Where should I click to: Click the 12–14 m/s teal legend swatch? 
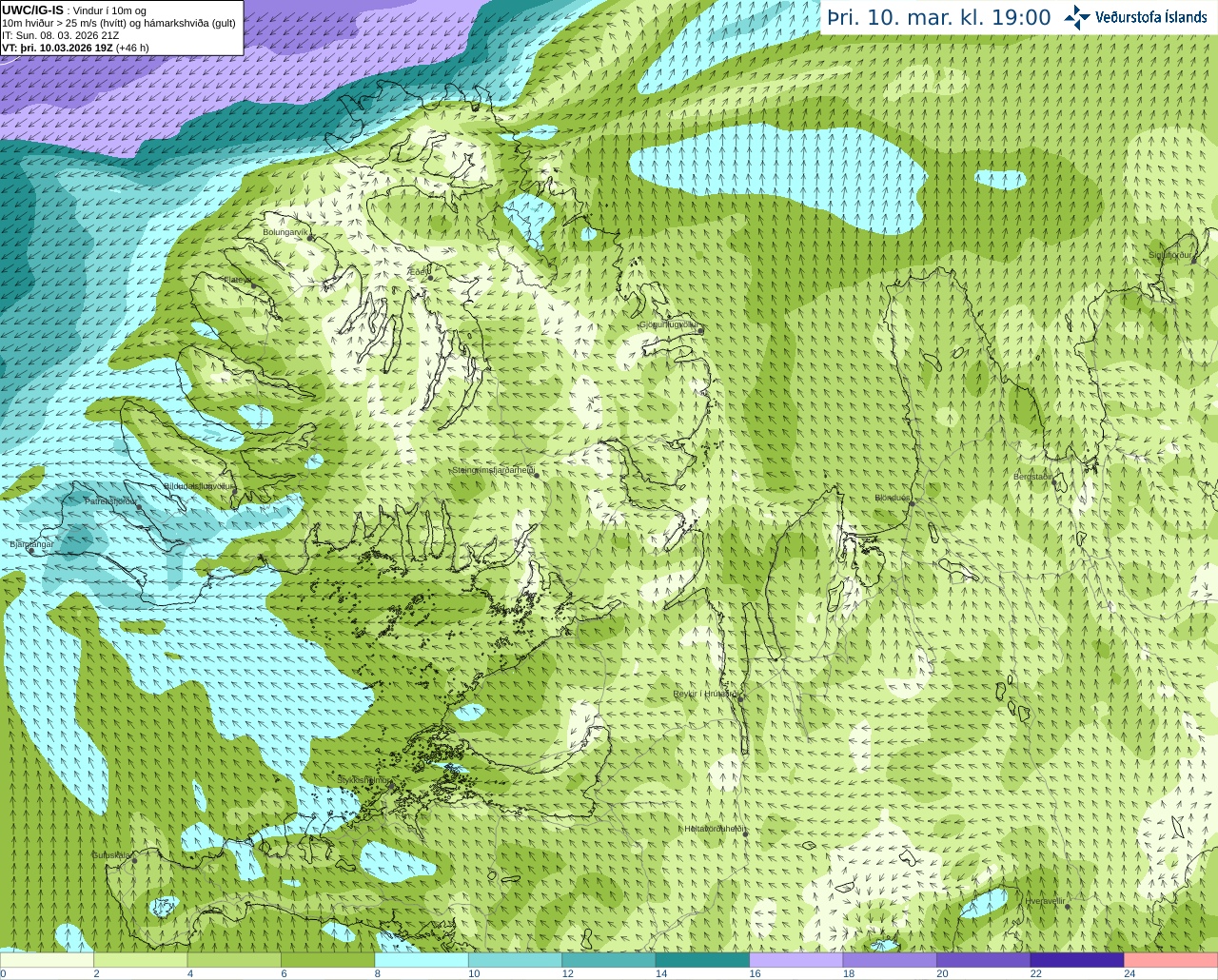pos(609,960)
